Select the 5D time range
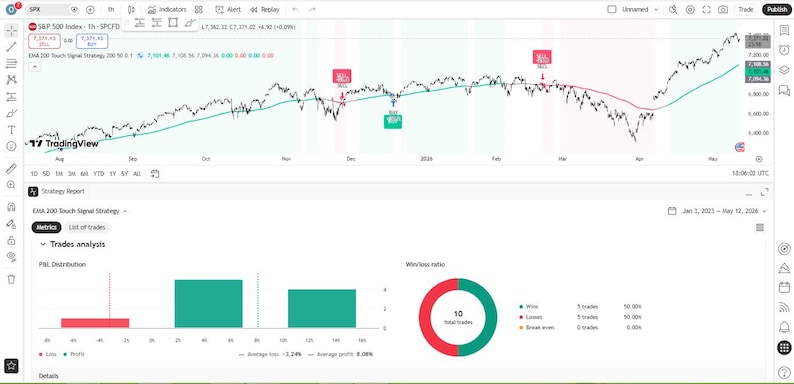794x384 pixels. coord(46,174)
